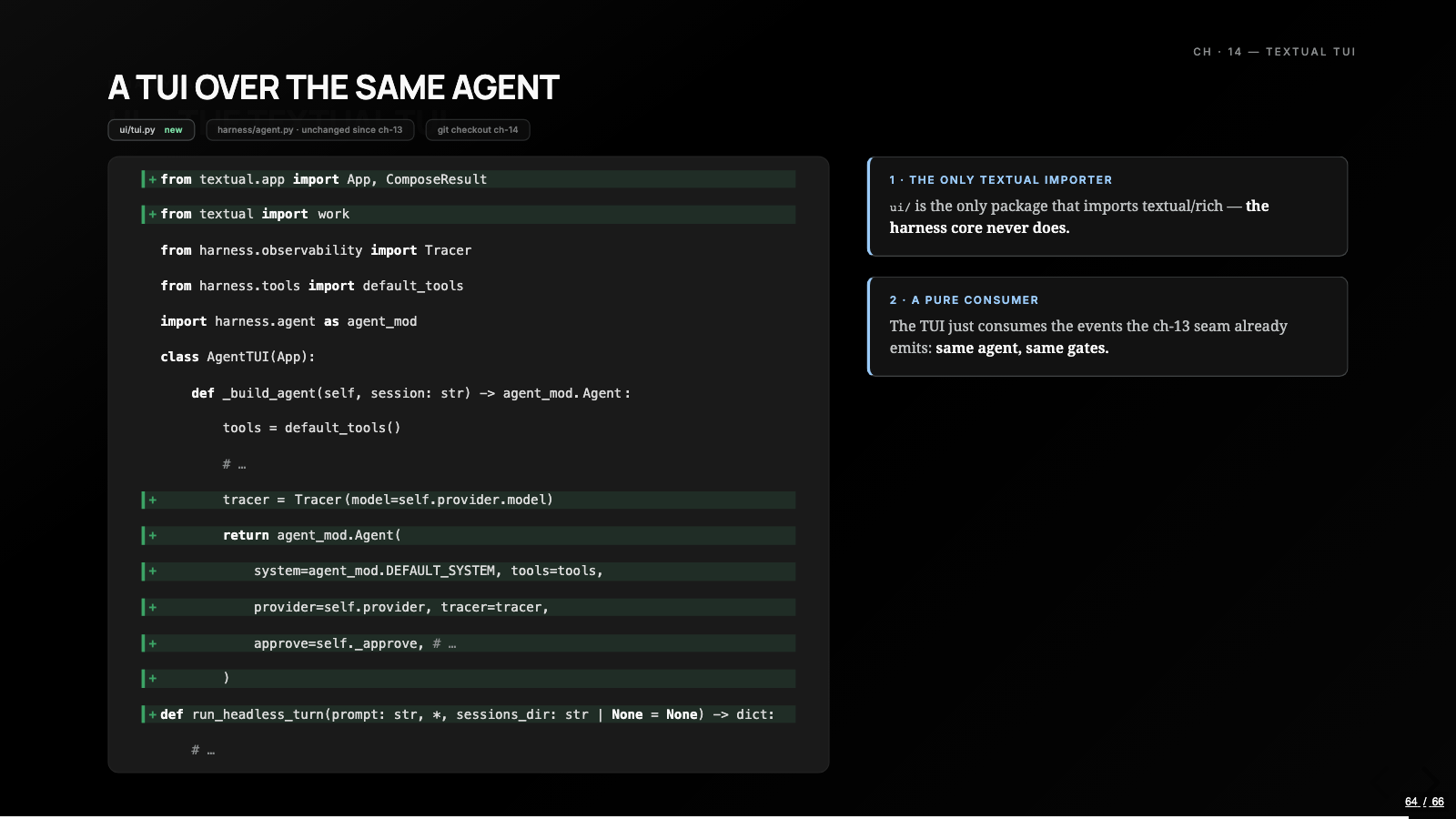Click the code line 'class AgentTUI(App):'
The image size is (1456, 819).
click(x=238, y=357)
